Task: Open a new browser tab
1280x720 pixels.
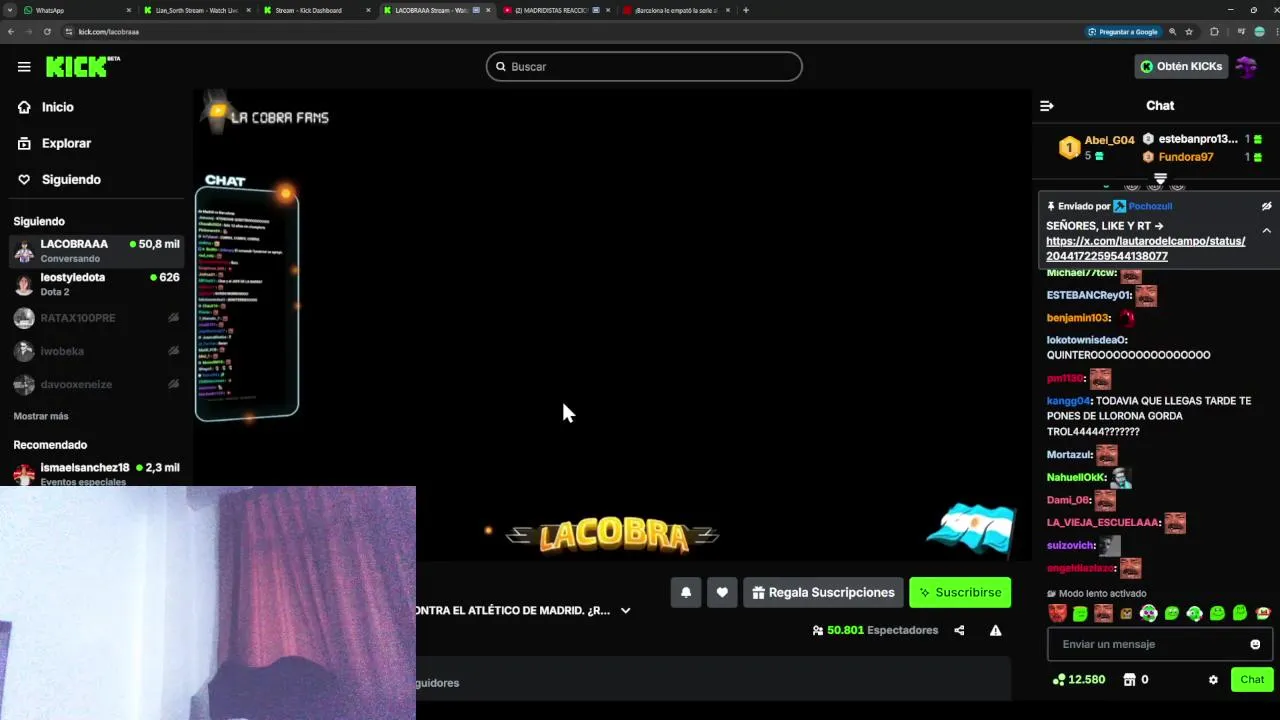Action: 746,10
